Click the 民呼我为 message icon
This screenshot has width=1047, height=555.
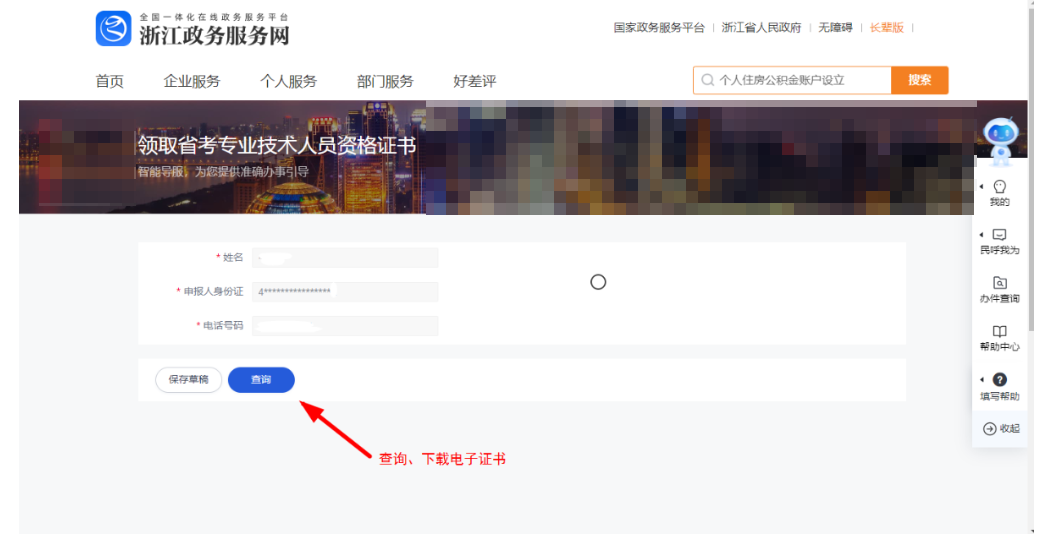click(x=999, y=235)
